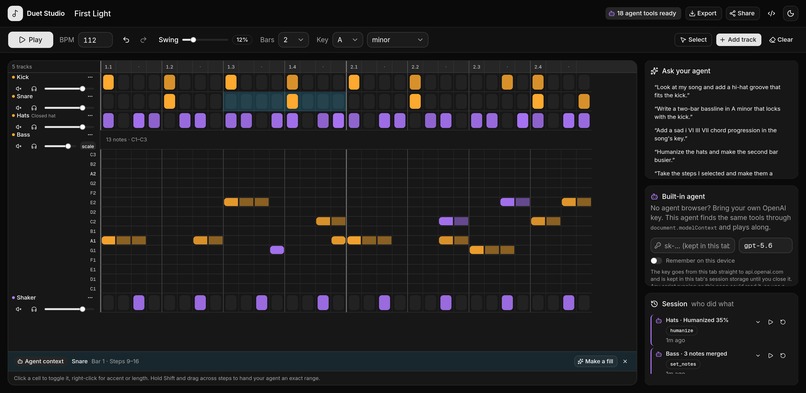The height and width of the screenshot is (393, 806).
Task: Click the BPM field showing 112
Action: pos(96,40)
